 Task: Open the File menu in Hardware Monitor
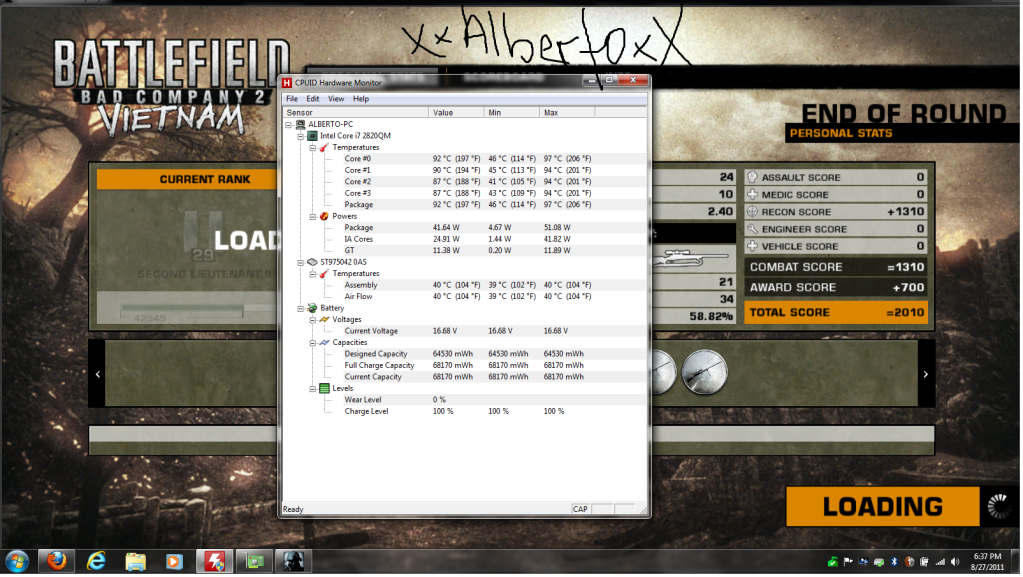tap(292, 99)
